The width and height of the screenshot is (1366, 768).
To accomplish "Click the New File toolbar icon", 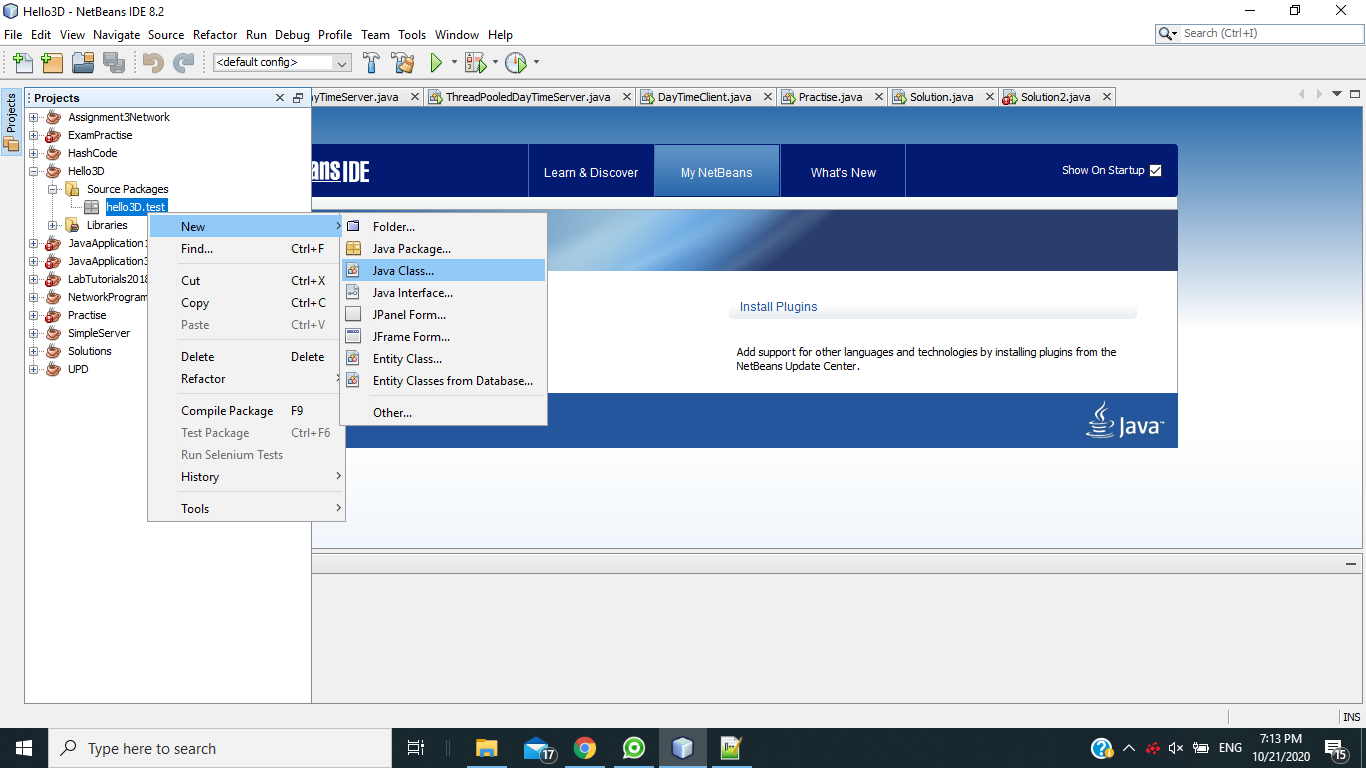I will pos(22,63).
